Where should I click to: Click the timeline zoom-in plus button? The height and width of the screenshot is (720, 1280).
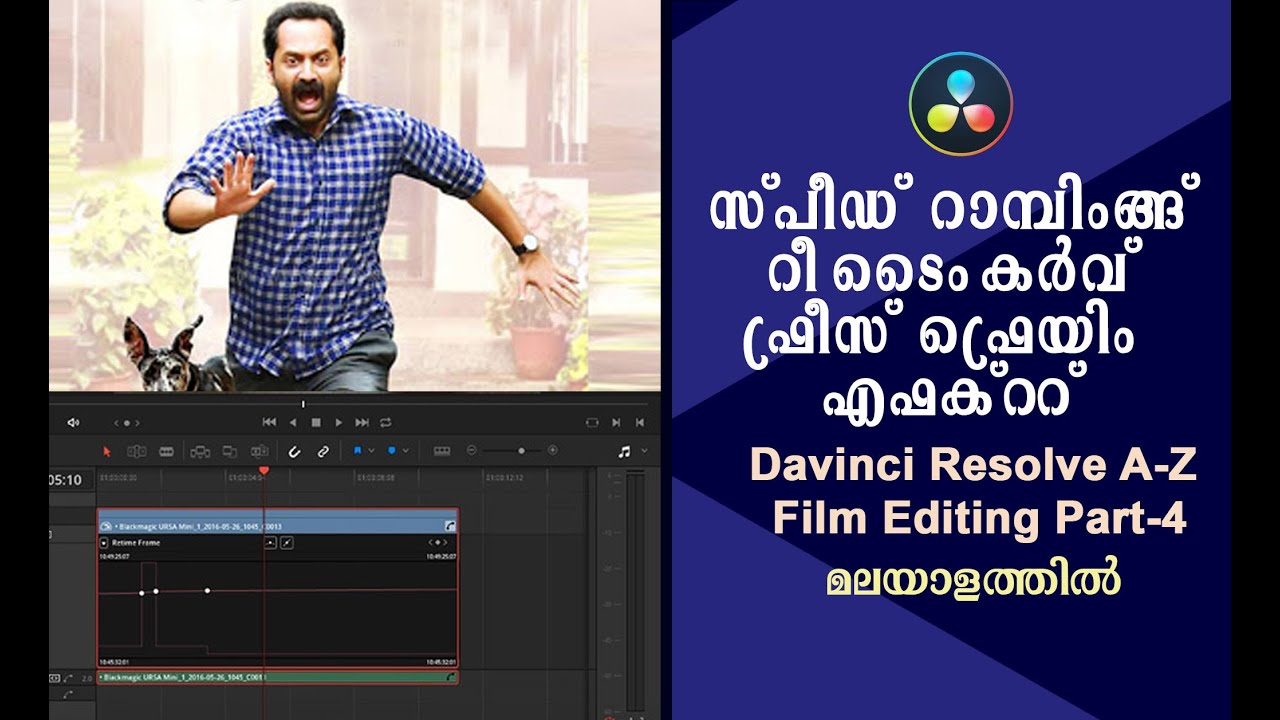pyautogui.click(x=552, y=450)
